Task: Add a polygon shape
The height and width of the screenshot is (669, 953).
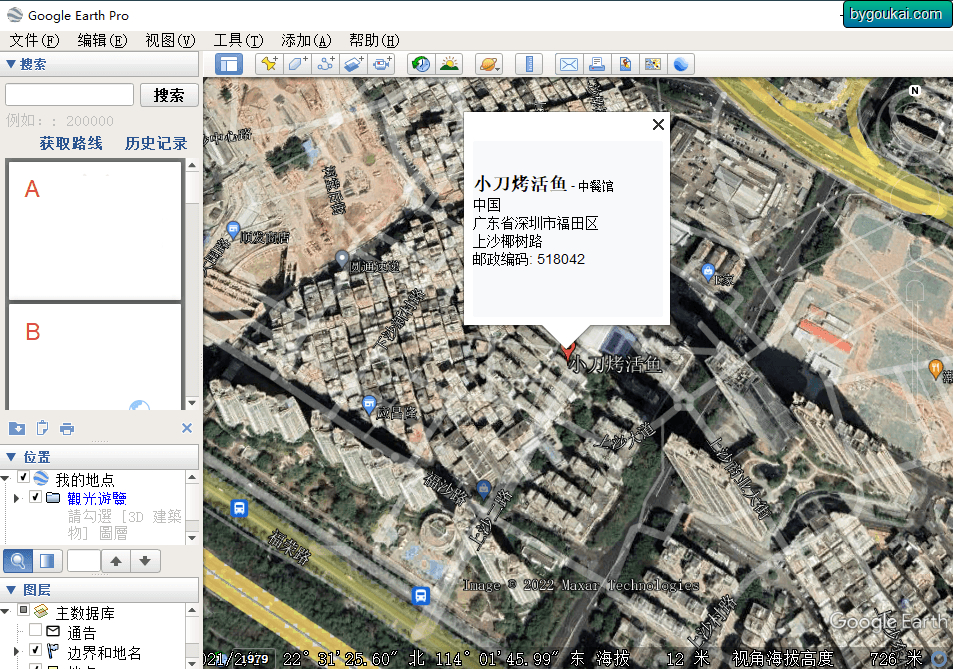Action: [297, 64]
